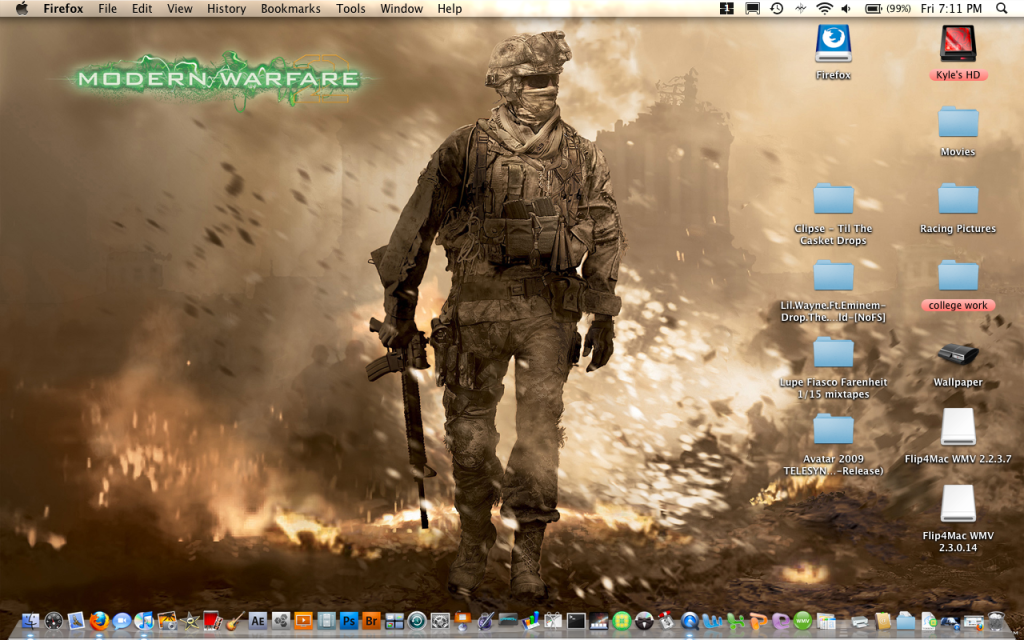
Task: Click the Spaces number menu bar icon
Action: [x=727, y=8]
